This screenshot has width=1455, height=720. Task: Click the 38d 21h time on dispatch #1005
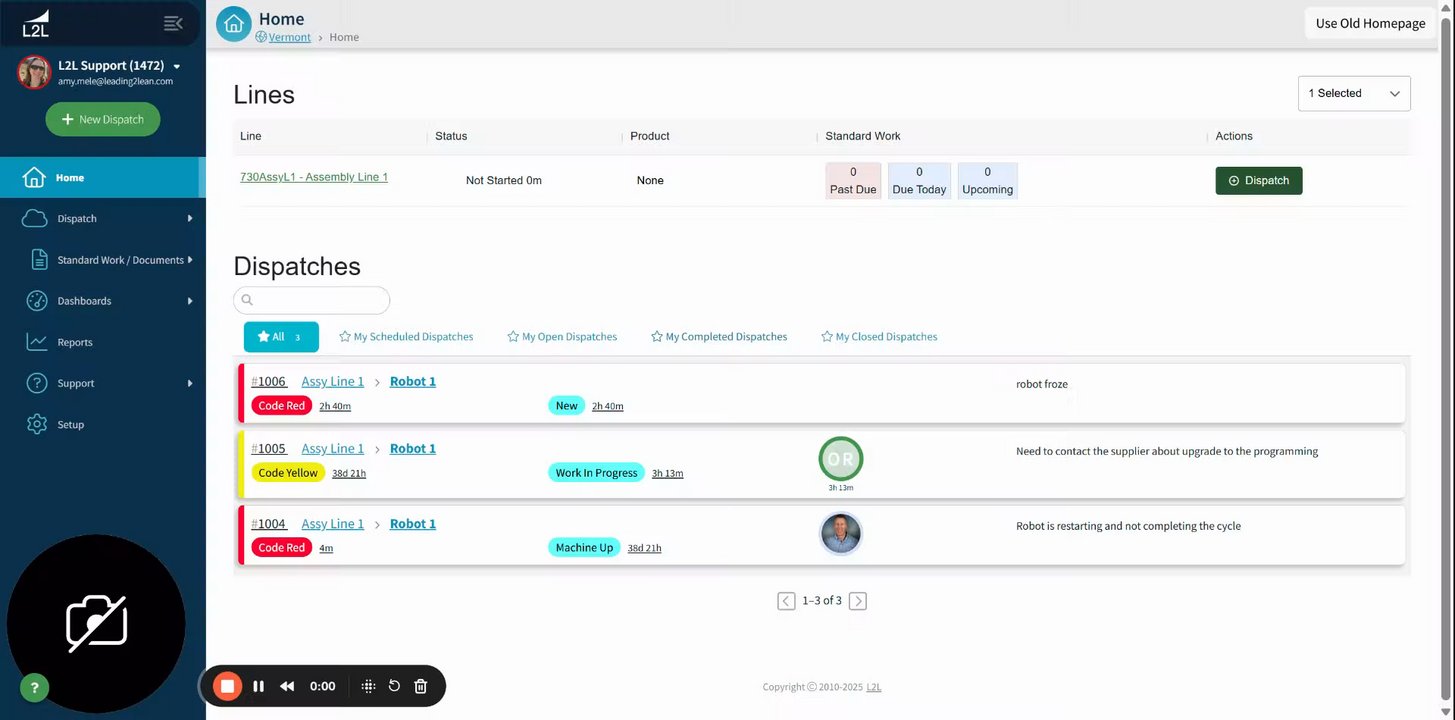(x=349, y=474)
